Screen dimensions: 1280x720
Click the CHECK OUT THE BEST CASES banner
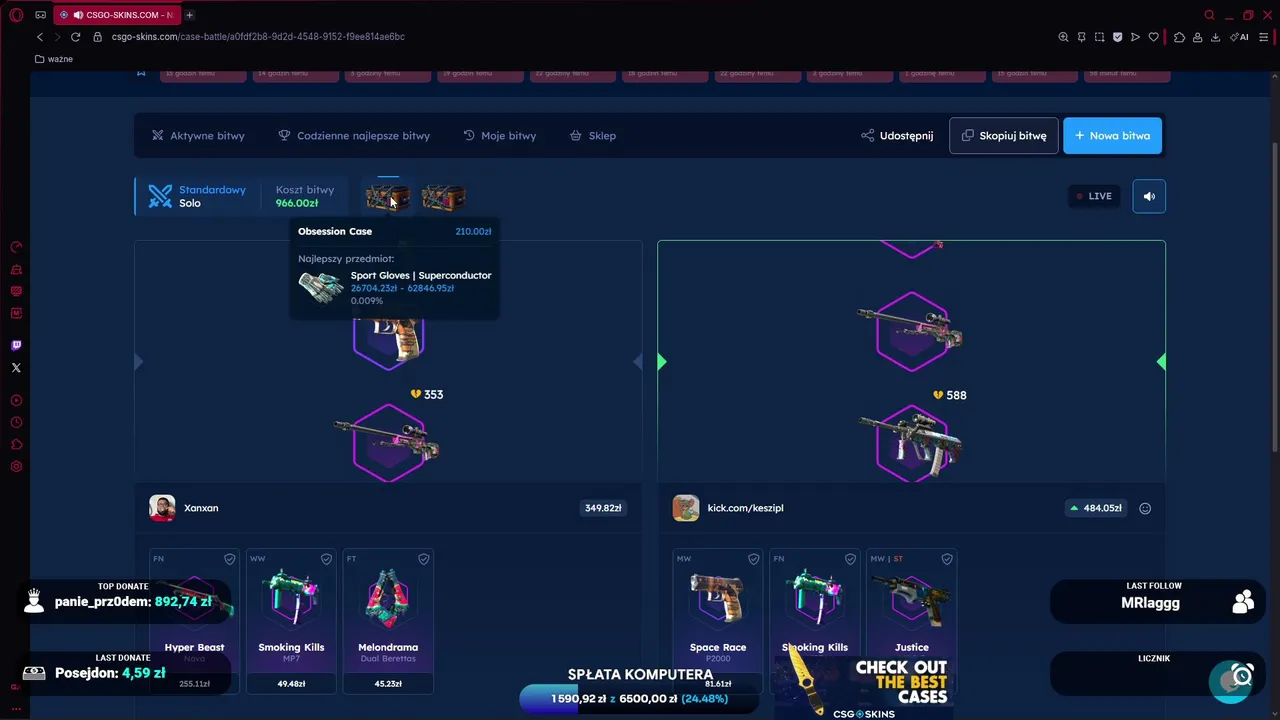point(862,686)
